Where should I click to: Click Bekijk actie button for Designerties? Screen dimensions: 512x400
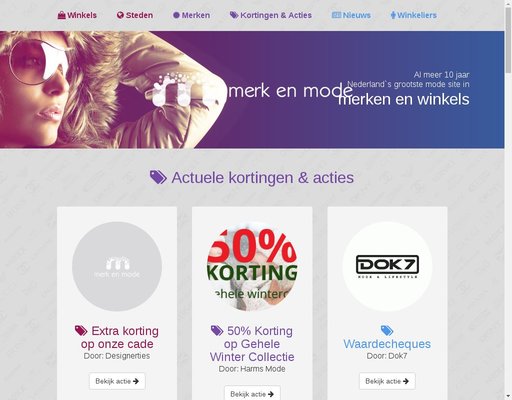(117, 381)
